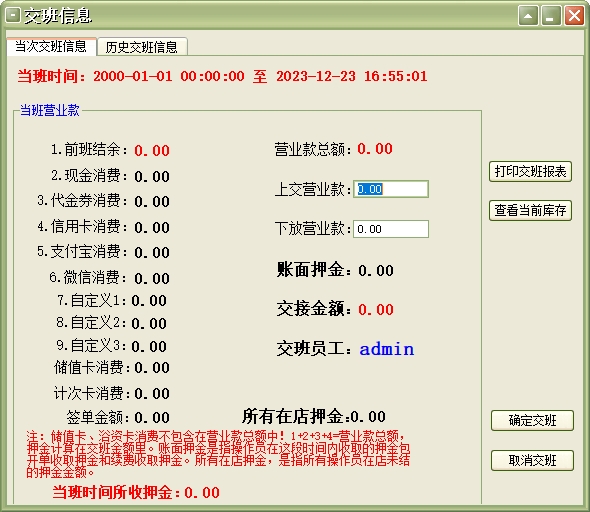Click the 当班营业款 group title
The width and height of the screenshot is (590, 512).
[x=50, y=110]
